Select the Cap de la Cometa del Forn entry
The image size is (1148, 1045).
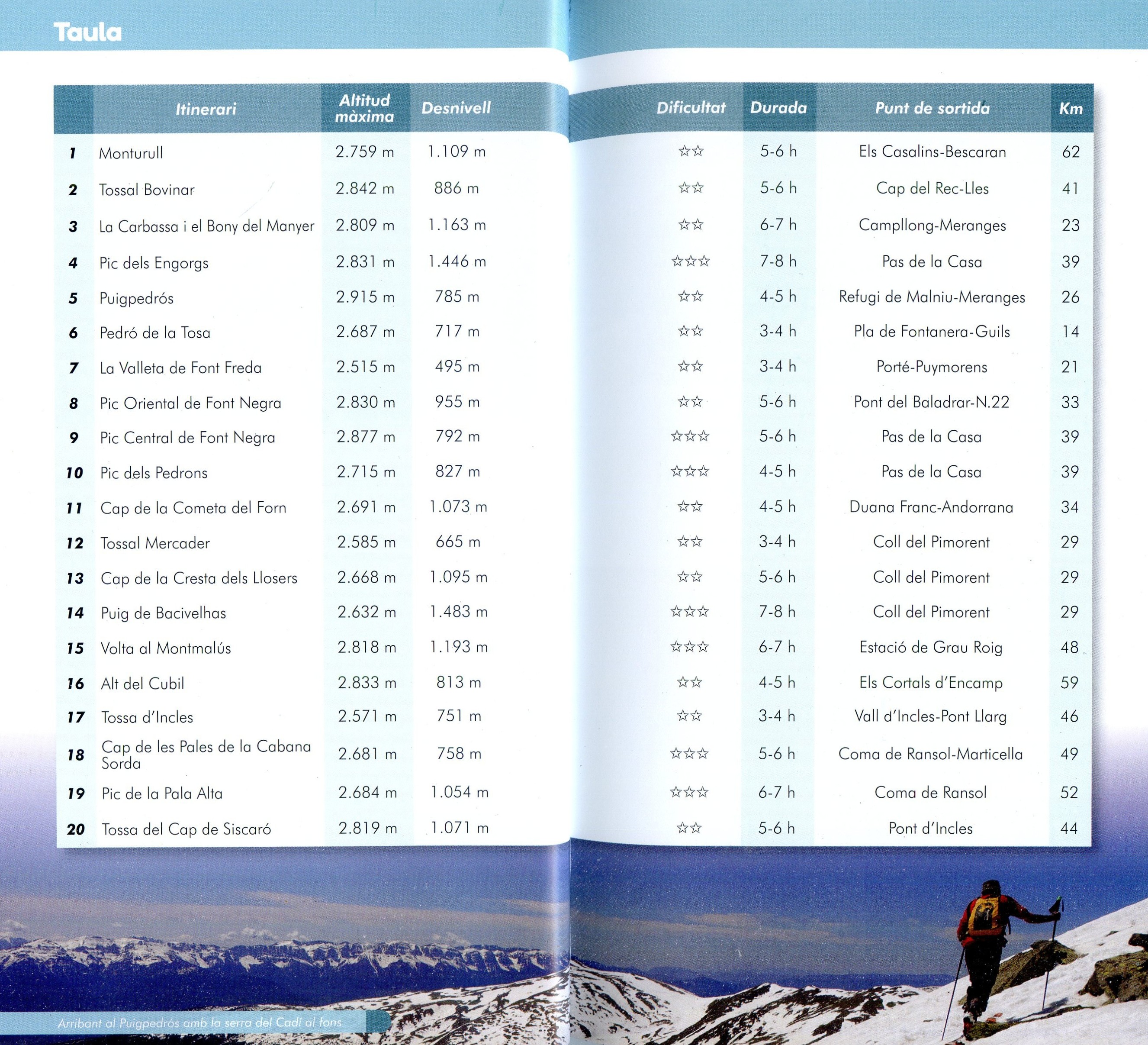193,508
